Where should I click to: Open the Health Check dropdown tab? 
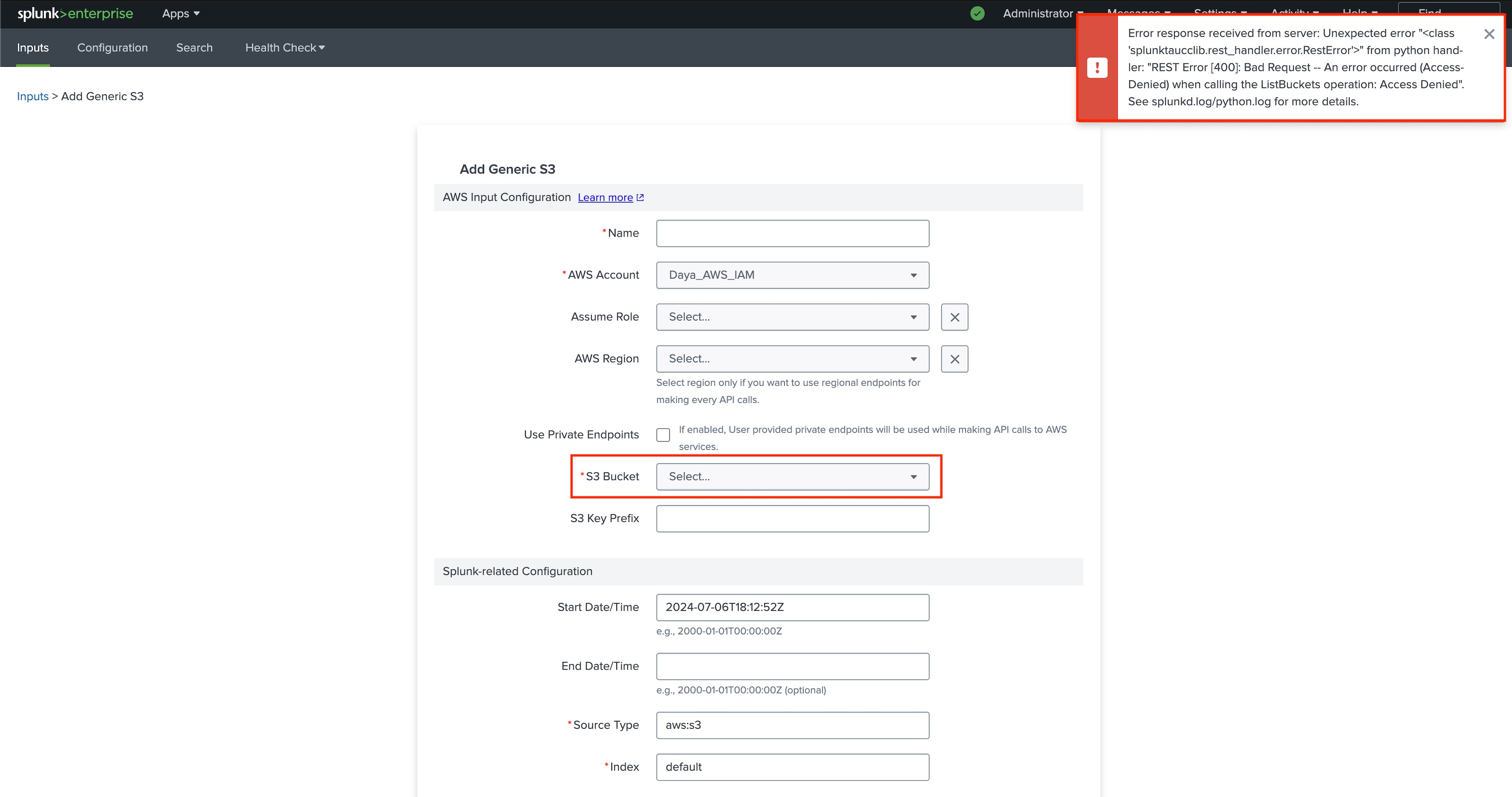pos(285,48)
